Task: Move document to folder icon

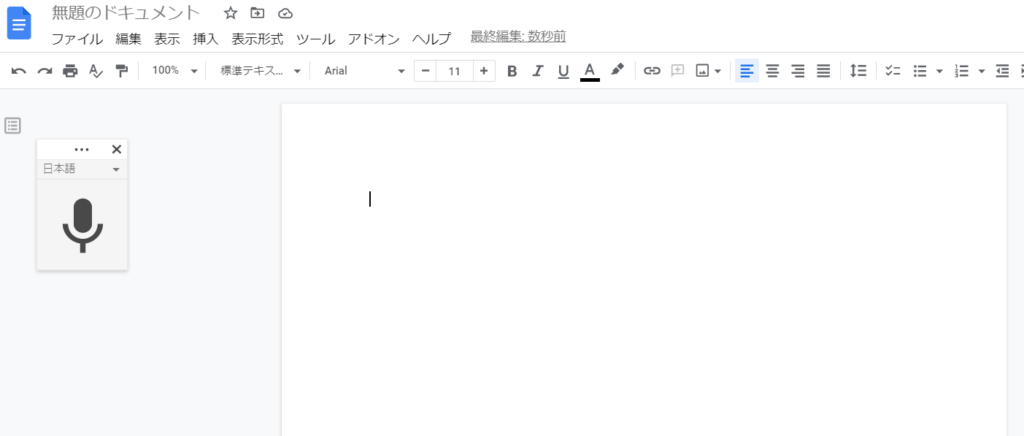Action: point(257,13)
